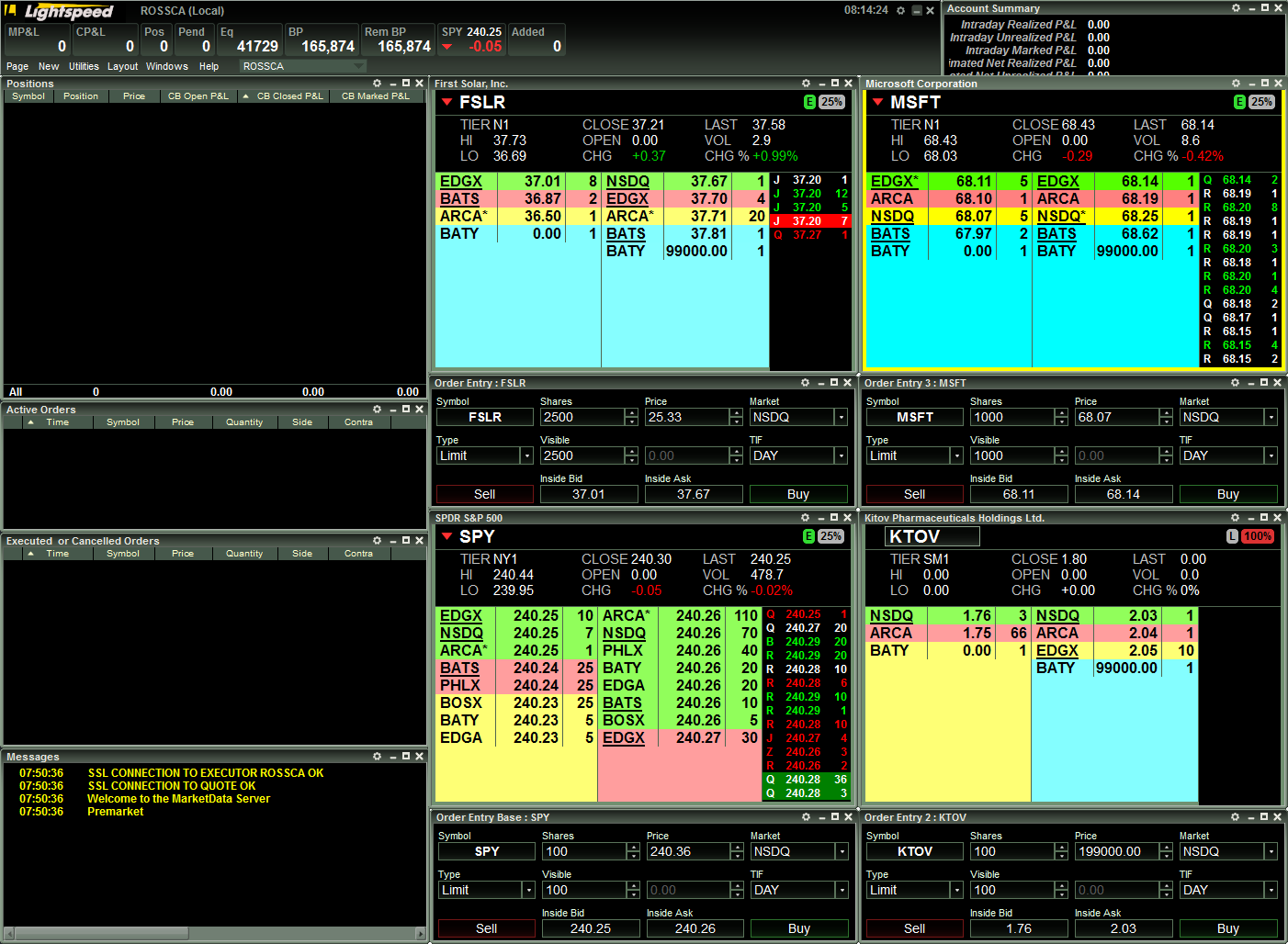This screenshot has height=944, width=1288.
Task: Click Visible stepper in SPY order entry
Action: pos(633,890)
